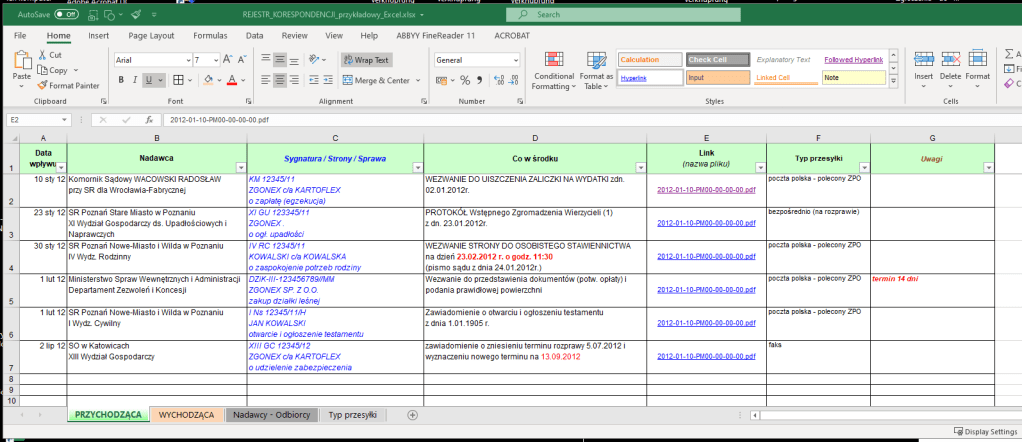Click the Insert cells icon
This screenshot has width=1022, height=442.
(x=923, y=59)
